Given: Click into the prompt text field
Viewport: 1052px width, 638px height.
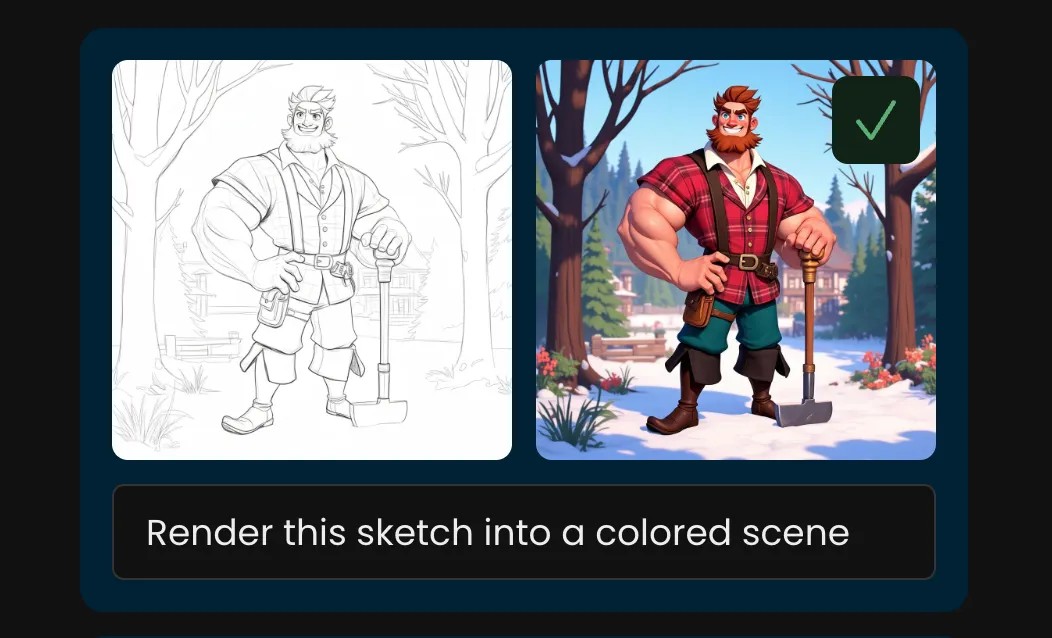Looking at the screenshot, I should tap(523, 532).
